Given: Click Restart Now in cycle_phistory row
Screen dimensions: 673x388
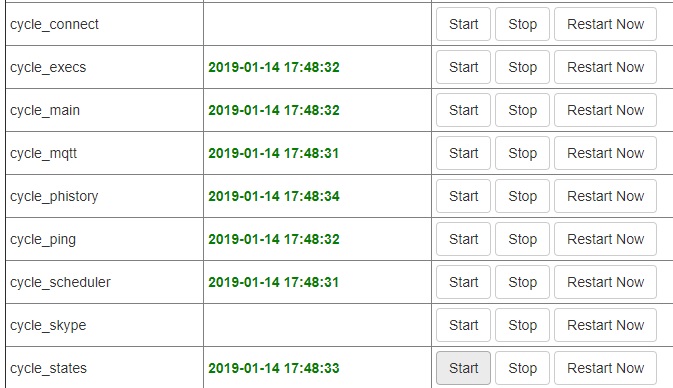Looking at the screenshot, I should pyautogui.click(x=605, y=196).
